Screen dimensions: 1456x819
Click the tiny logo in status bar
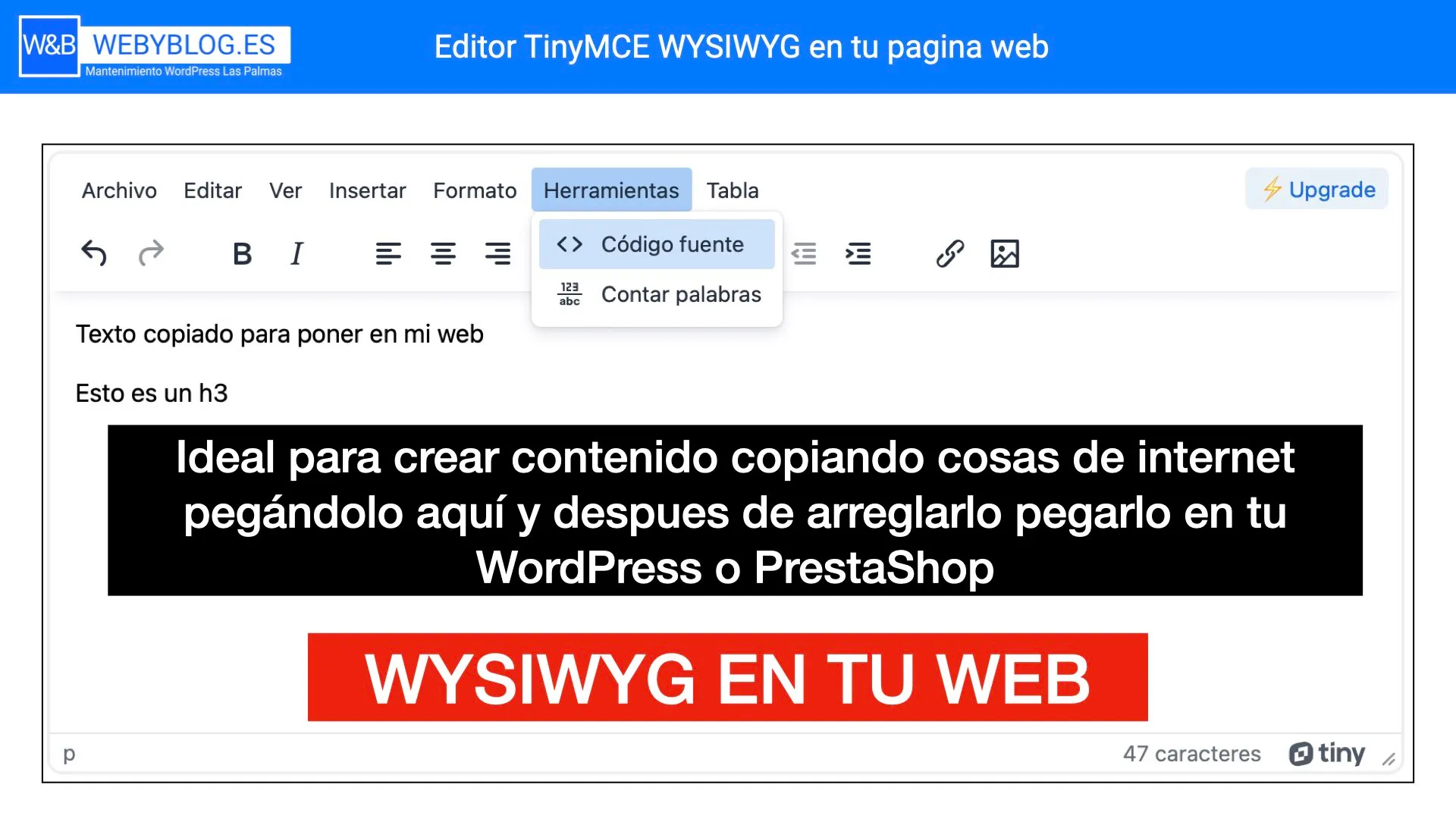(1327, 753)
